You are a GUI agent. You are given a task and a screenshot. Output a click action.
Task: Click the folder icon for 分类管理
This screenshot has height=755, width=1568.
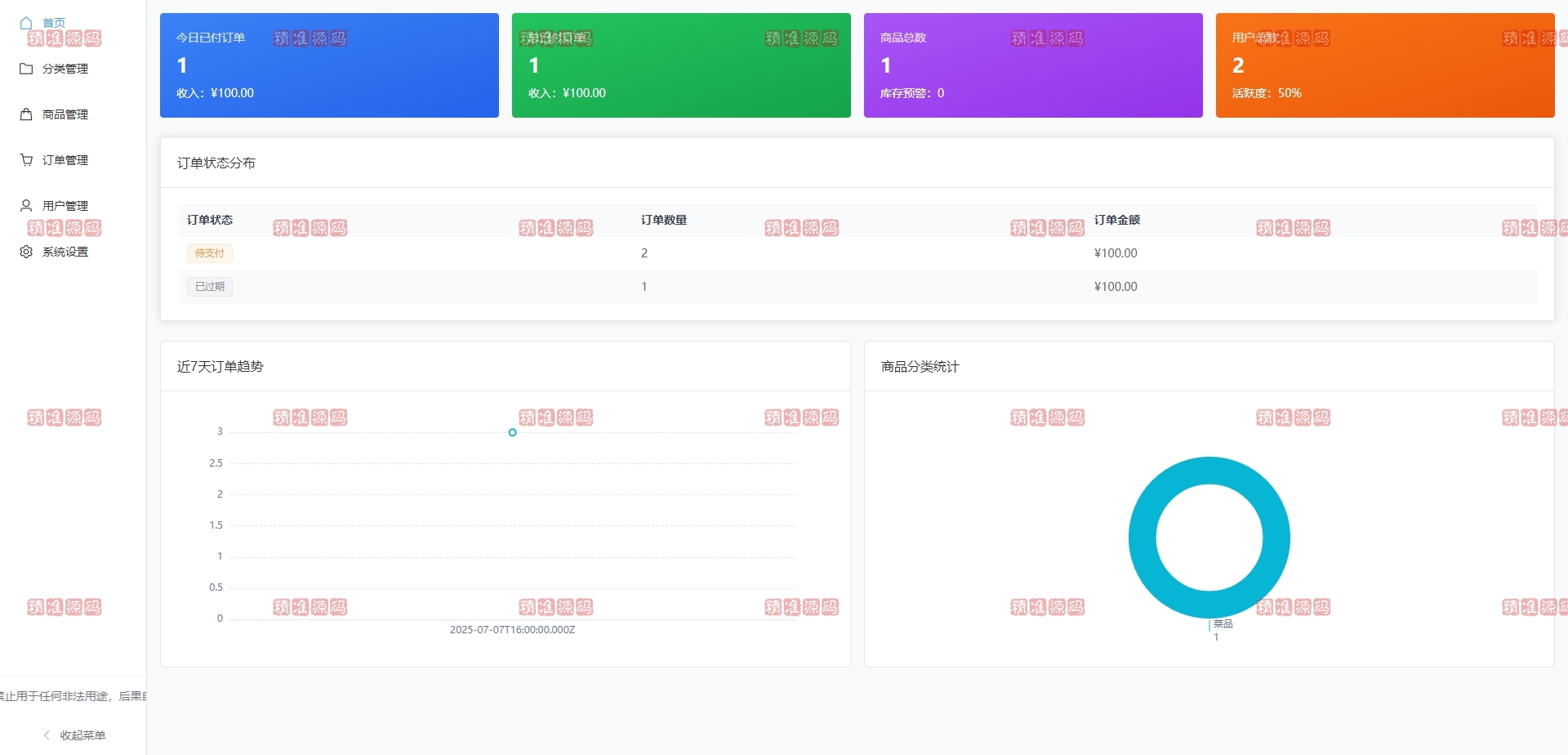(26, 69)
